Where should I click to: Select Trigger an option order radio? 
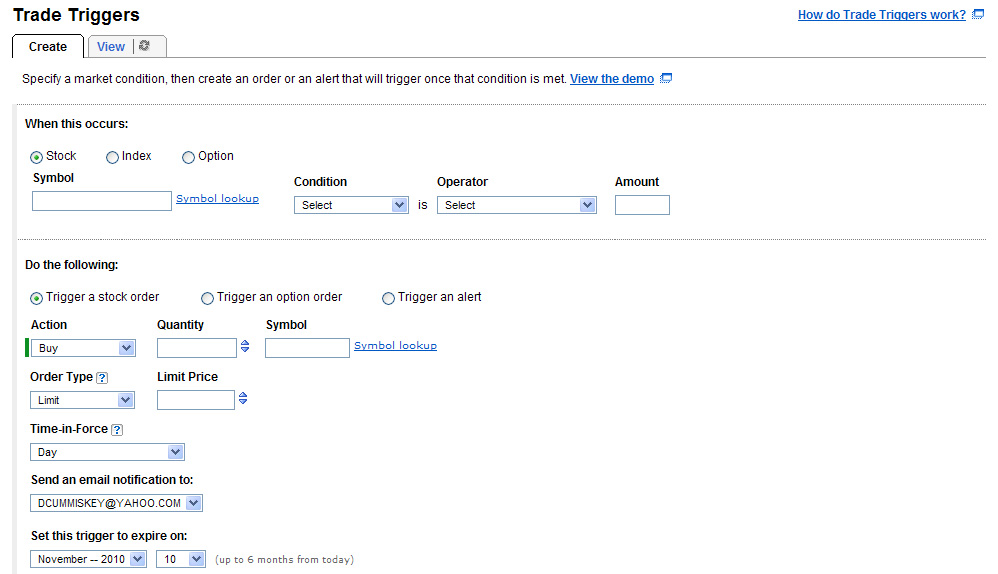(x=208, y=298)
